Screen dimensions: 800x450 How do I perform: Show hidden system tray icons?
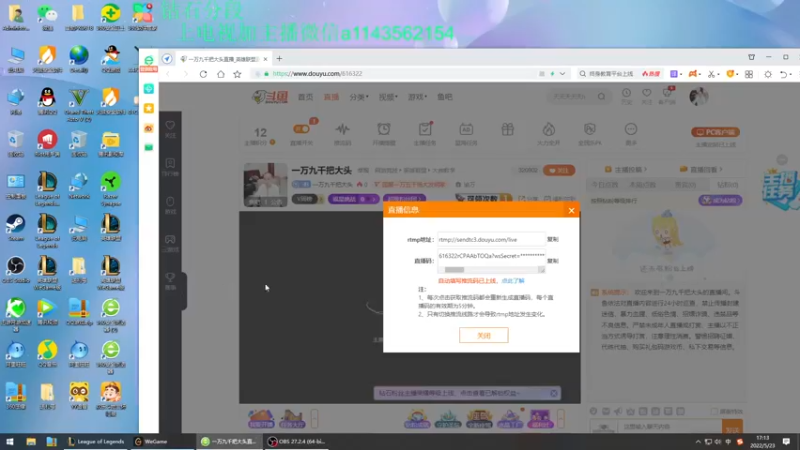pos(697,442)
